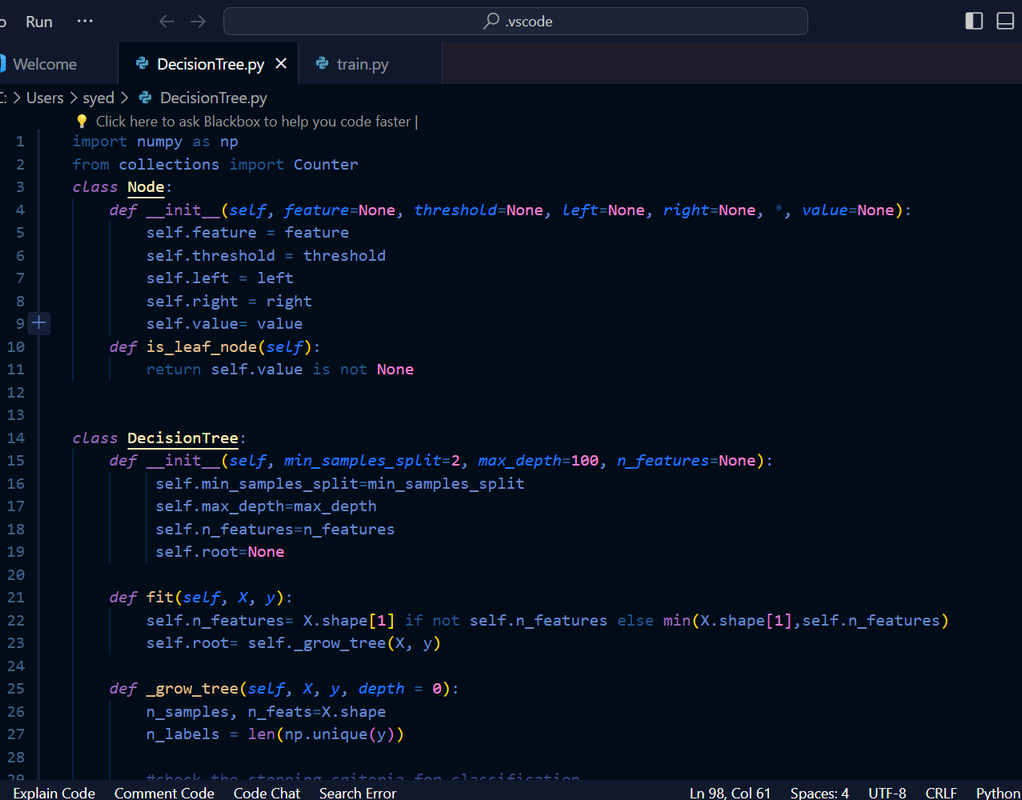Viewport: 1022px width, 800px height.
Task: Select the DecisionTree.py tab
Action: click(x=210, y=64)
